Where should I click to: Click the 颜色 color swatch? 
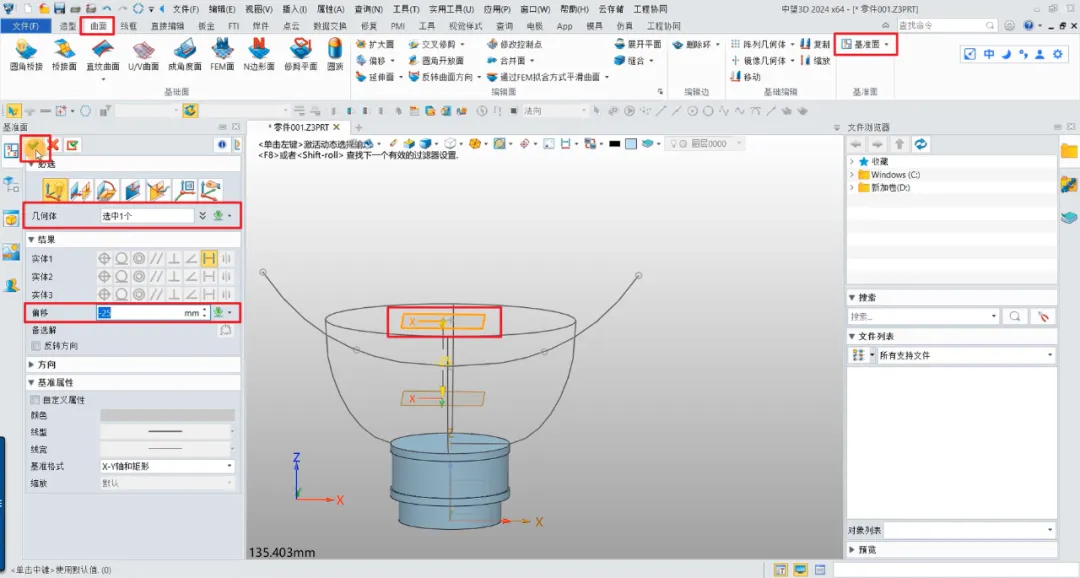click(x=167, y=415)
